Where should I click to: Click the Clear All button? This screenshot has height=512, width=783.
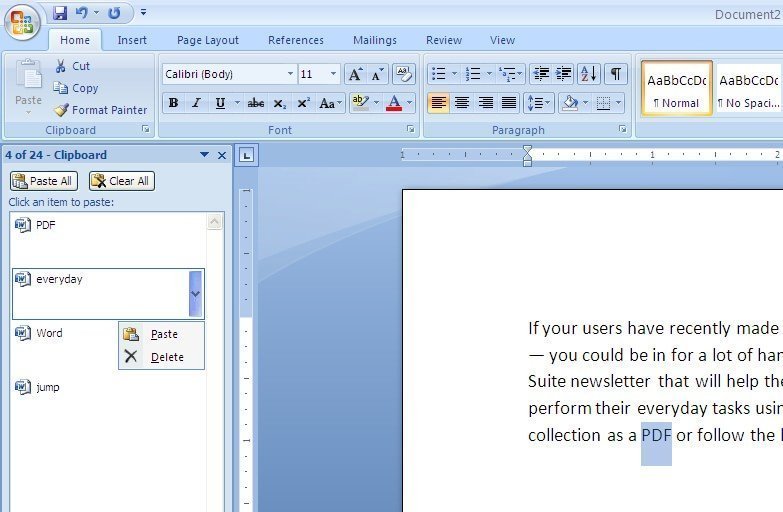[121, 181]
